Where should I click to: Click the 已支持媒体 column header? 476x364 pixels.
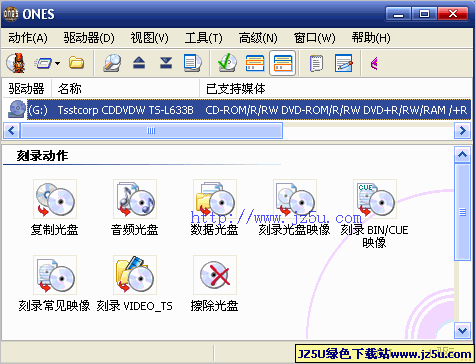[335, 89]
